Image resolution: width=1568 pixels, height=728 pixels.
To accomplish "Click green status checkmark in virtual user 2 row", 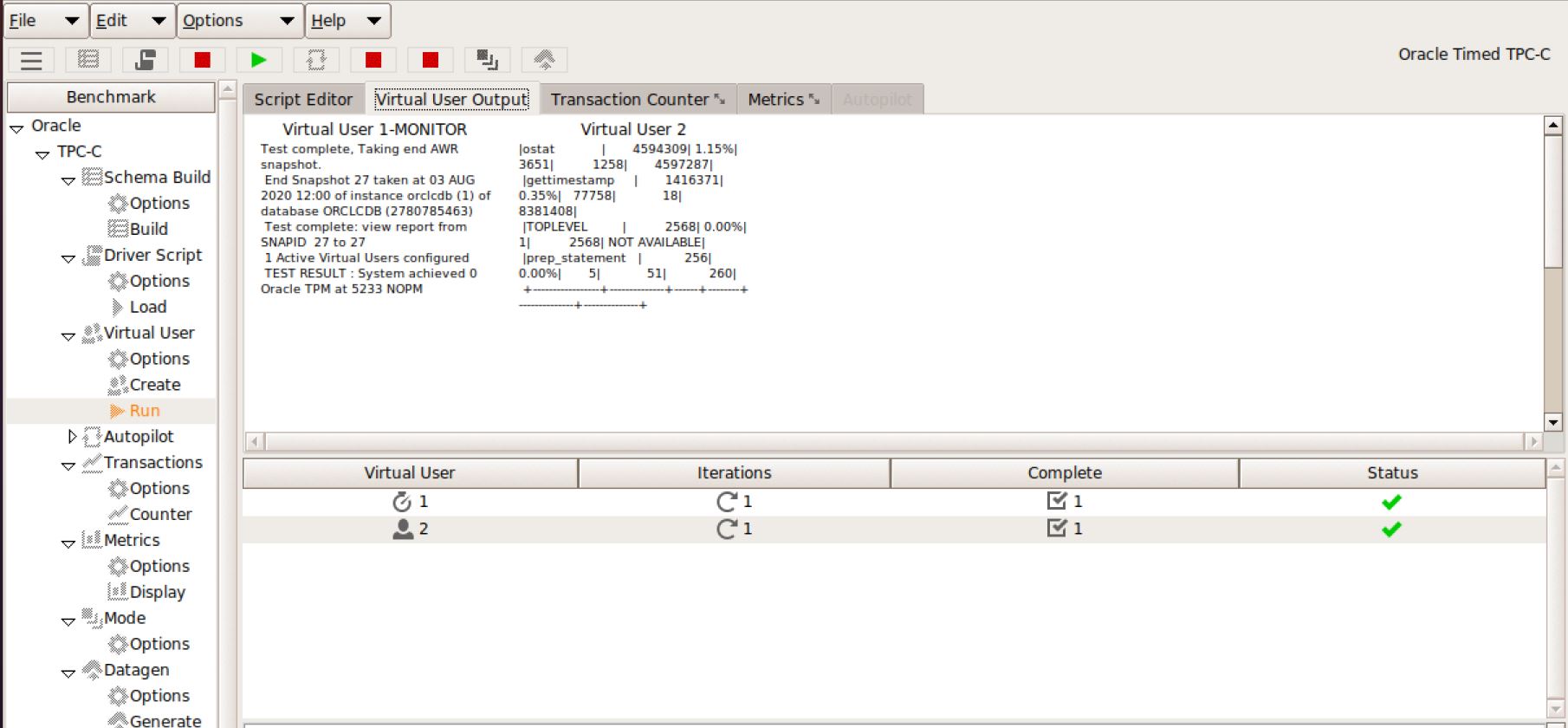I will (1391, 529).
